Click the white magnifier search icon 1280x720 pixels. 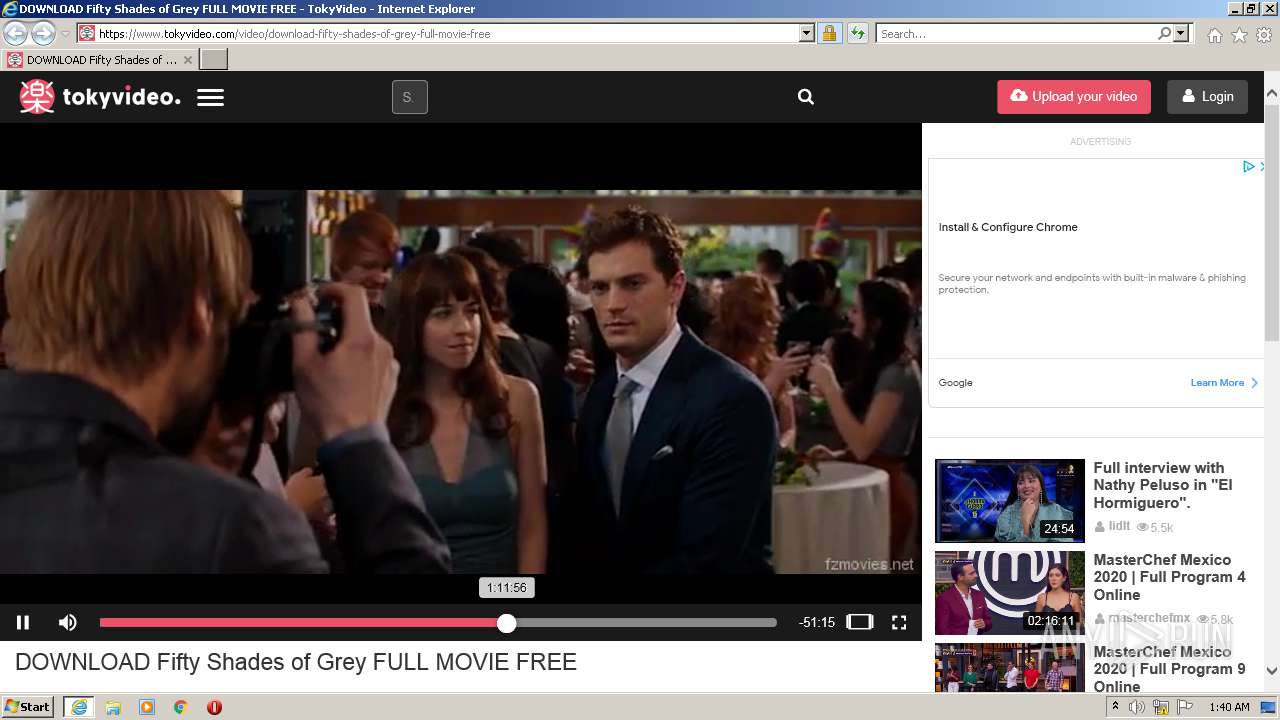coord(806,97)
